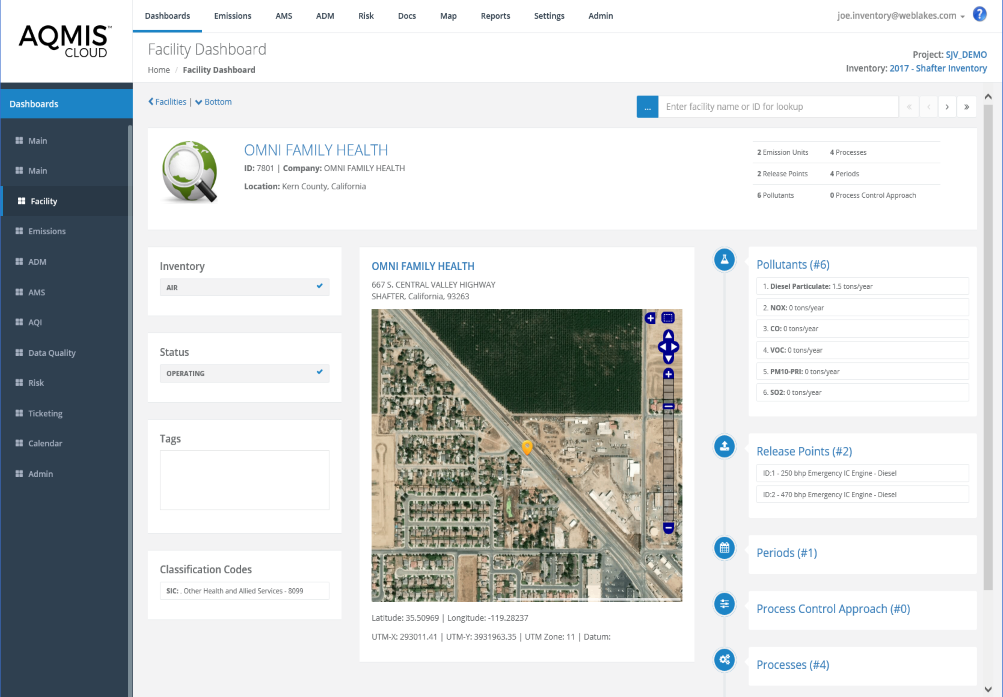
Task: Pan the map right with arrow
Action: 675,347
